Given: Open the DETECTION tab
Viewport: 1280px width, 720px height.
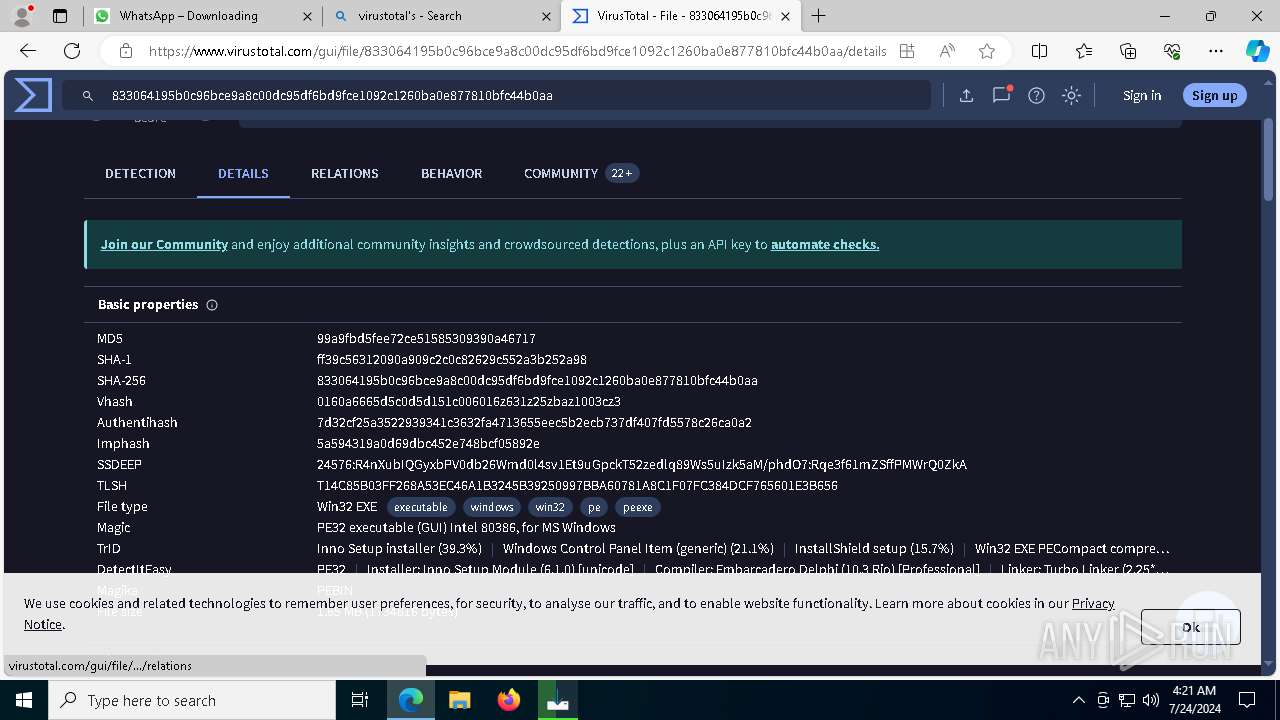Looking at the screenshot, I should pyautogui.click(x=140, y=173).
